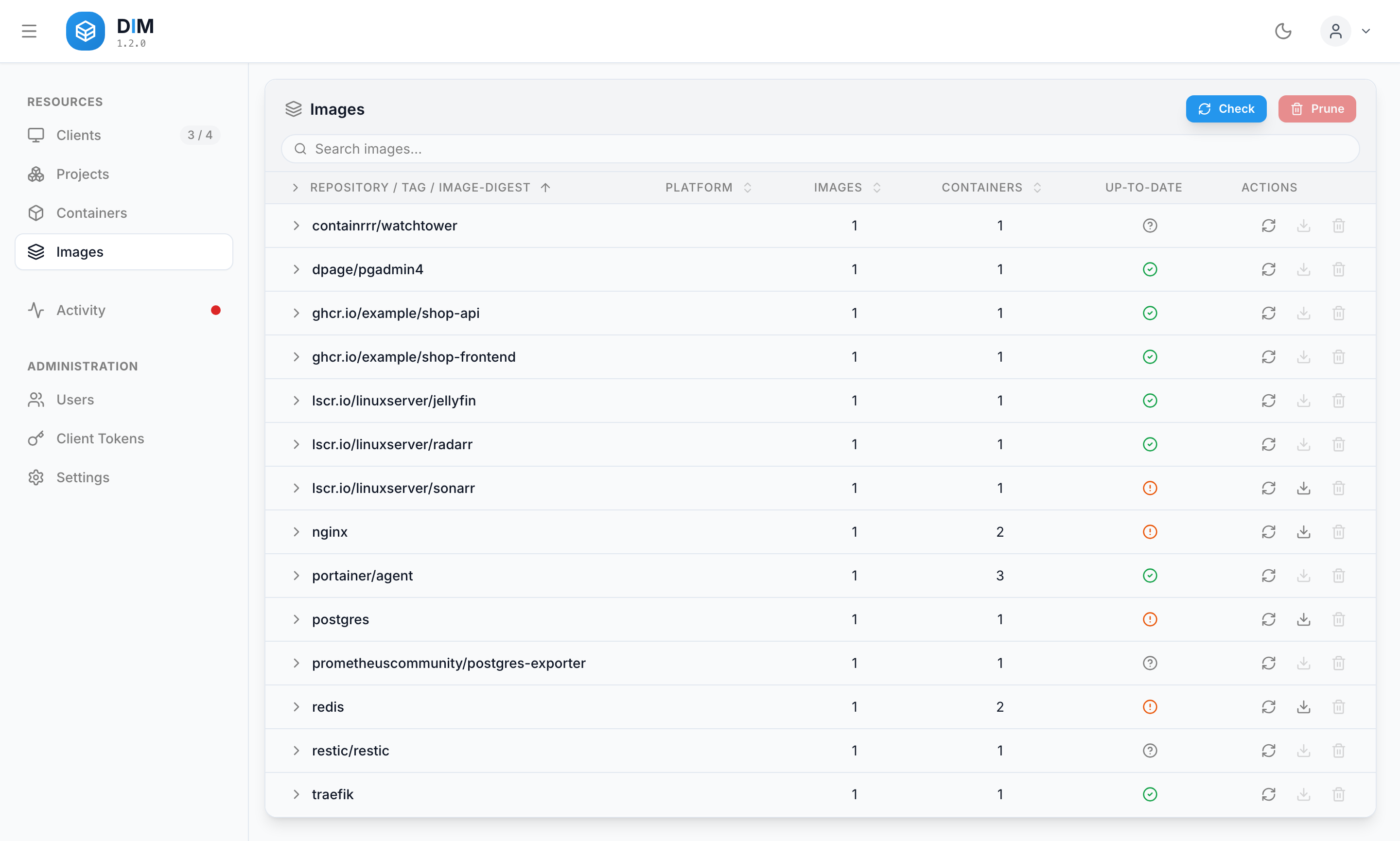Expand the dpage/pgadmin4 row
Screen dimensions: 1400x841
pyautogui.click(x=296, y=269)
